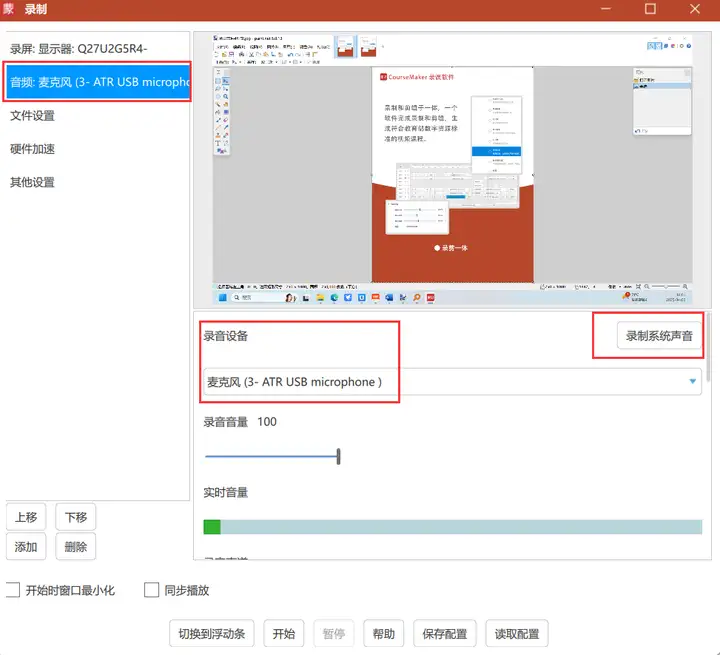The image size is (720, 655).
Task: Click the 暂停 button
Action: click(334, 633)
